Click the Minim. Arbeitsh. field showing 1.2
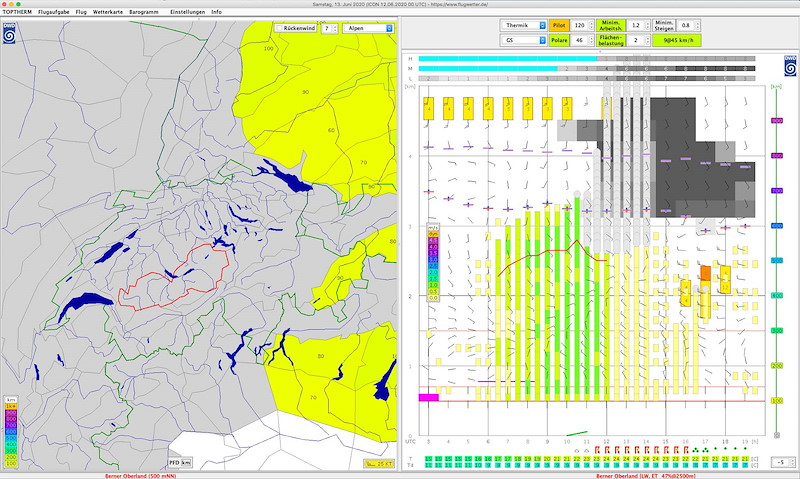The image size is (800, 479). (636, 25)
